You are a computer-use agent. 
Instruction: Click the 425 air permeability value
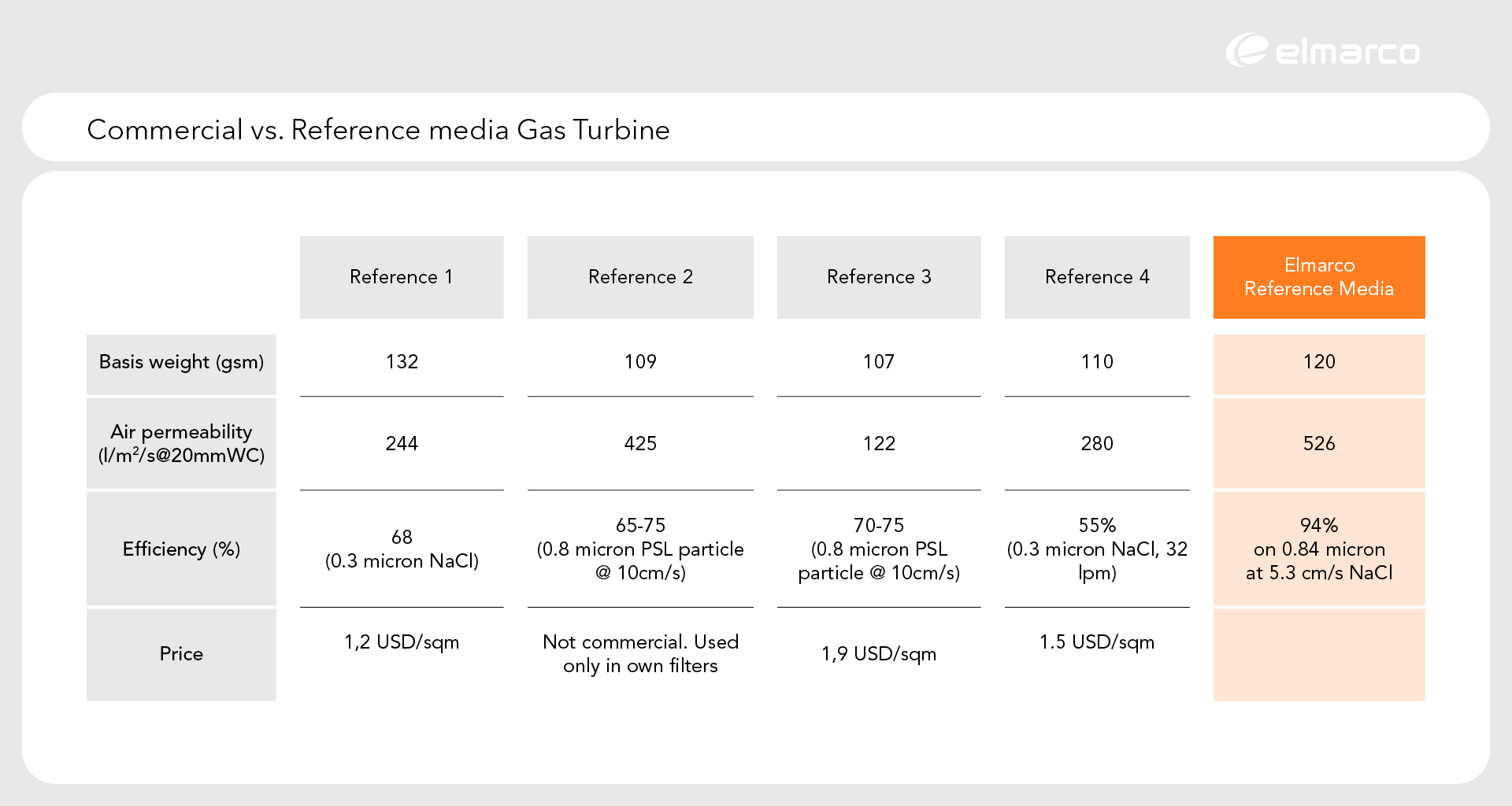(640, 444)
